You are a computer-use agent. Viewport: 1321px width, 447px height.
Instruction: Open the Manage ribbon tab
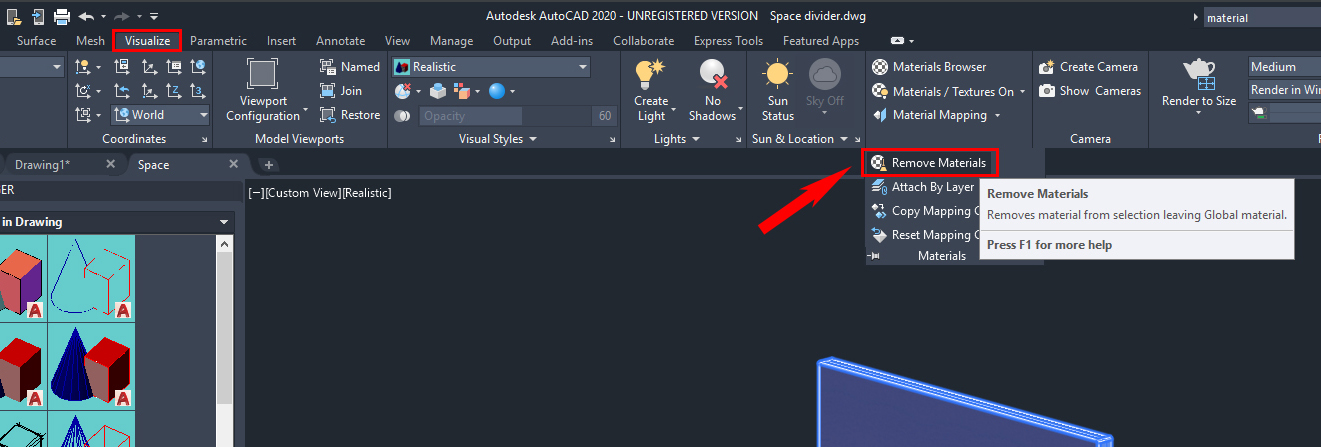coord(451,41)
